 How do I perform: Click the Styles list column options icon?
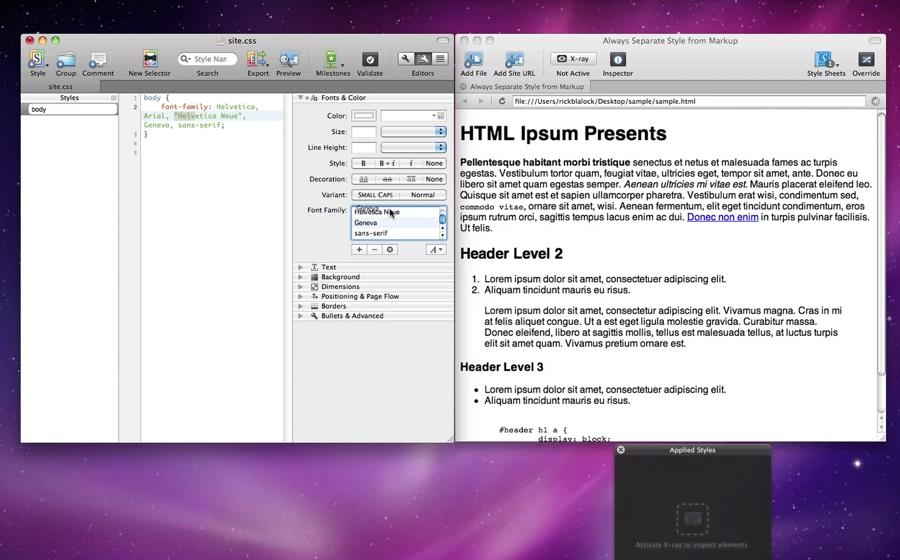point(114,98)
